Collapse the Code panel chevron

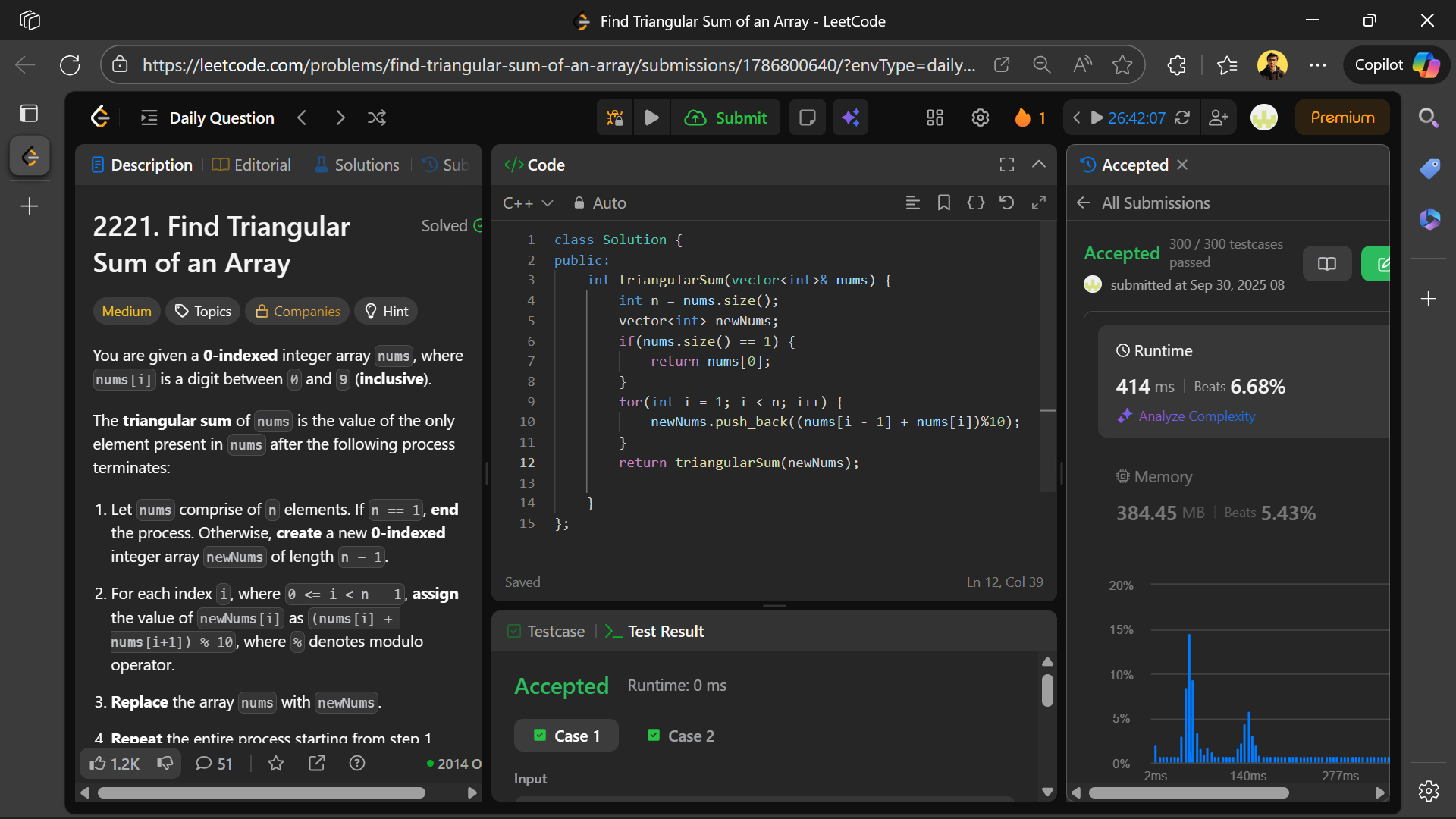(1039, 165)
